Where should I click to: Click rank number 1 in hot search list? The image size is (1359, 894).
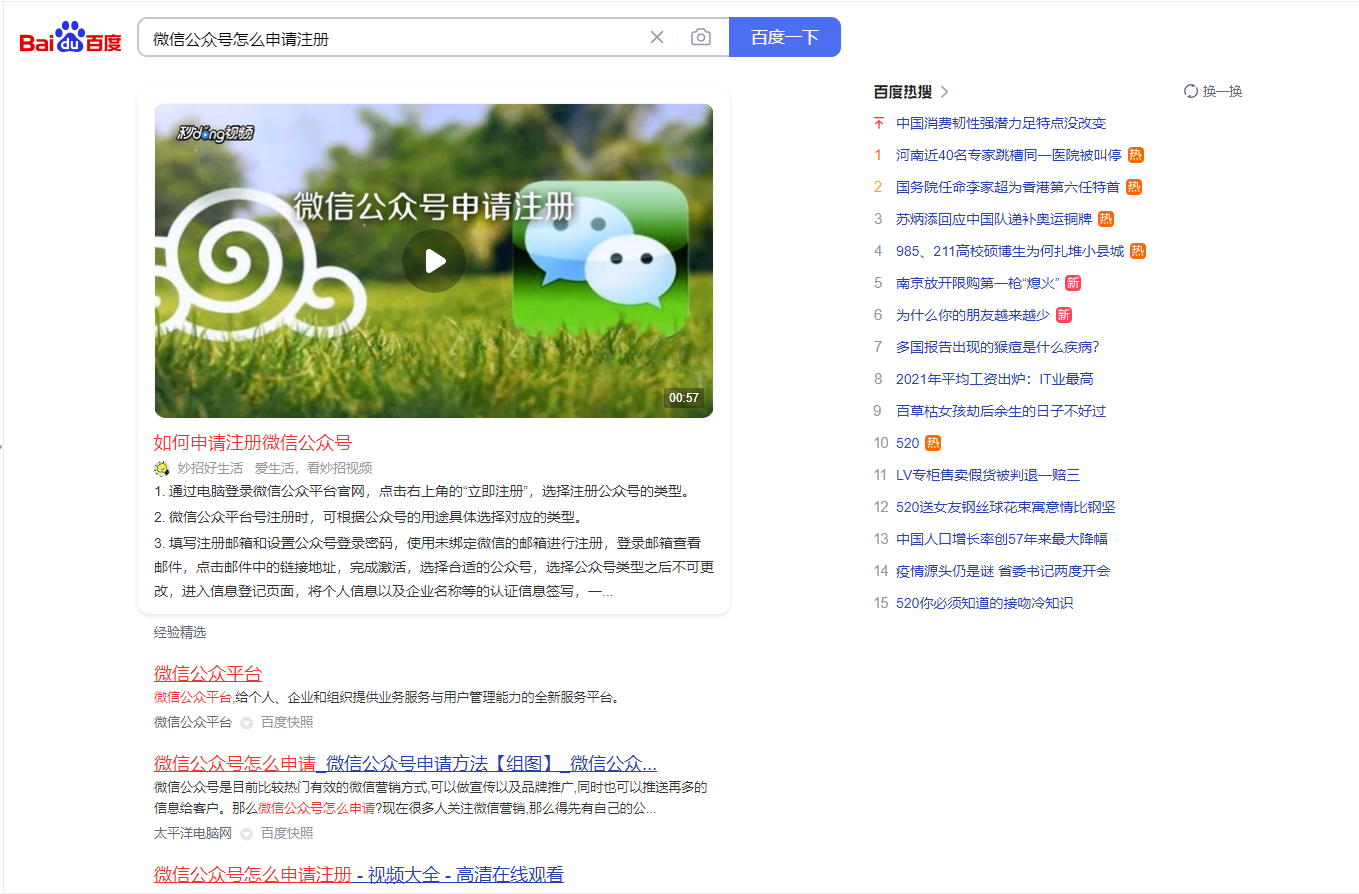[x=878, y=155]
